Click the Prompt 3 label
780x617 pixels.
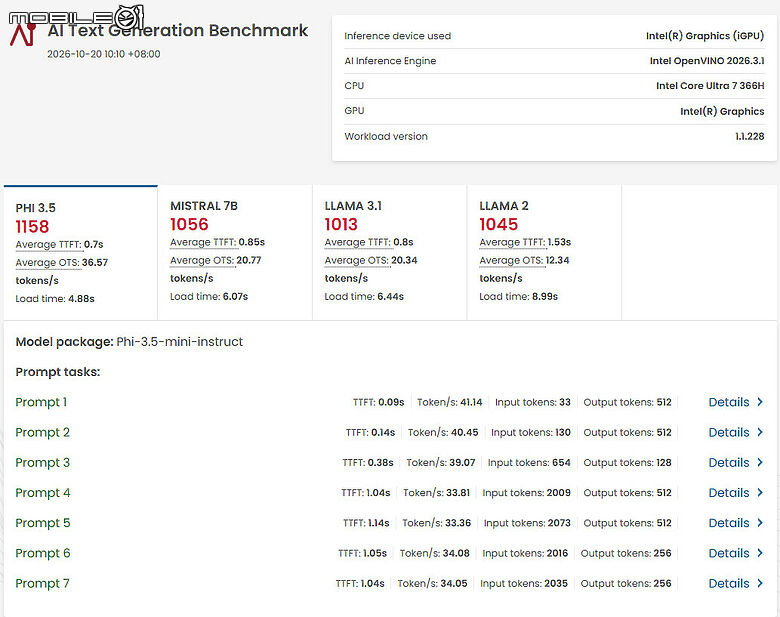tap(43, 463)
